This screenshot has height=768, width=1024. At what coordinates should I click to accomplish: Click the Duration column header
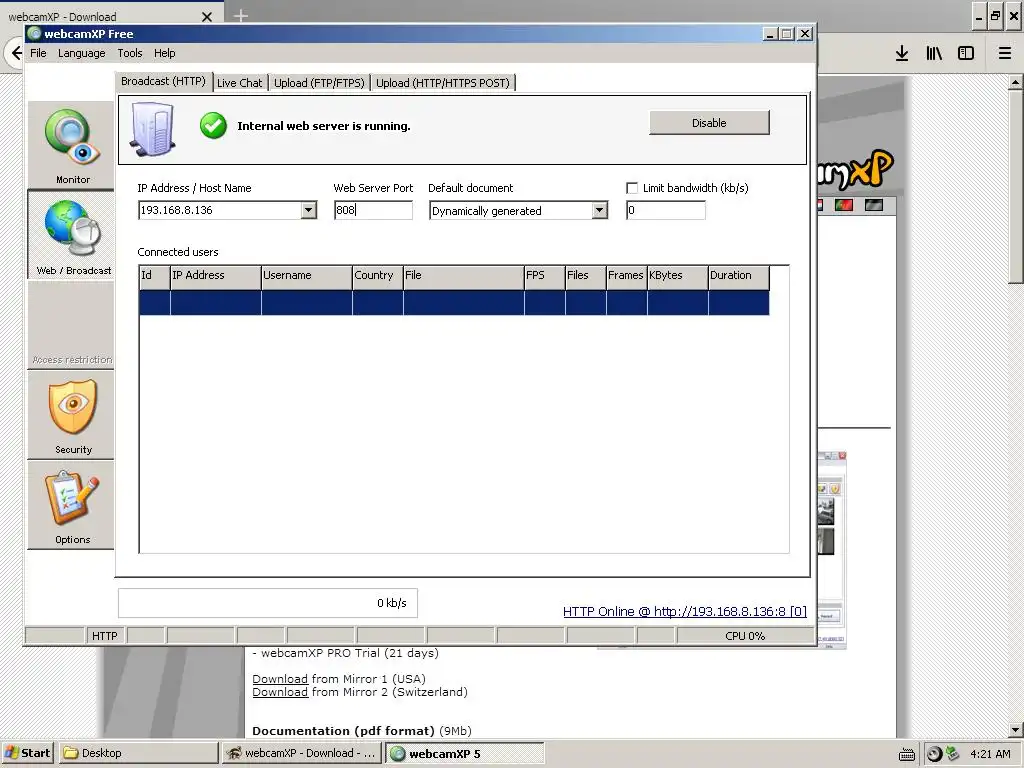click(739, 277)
